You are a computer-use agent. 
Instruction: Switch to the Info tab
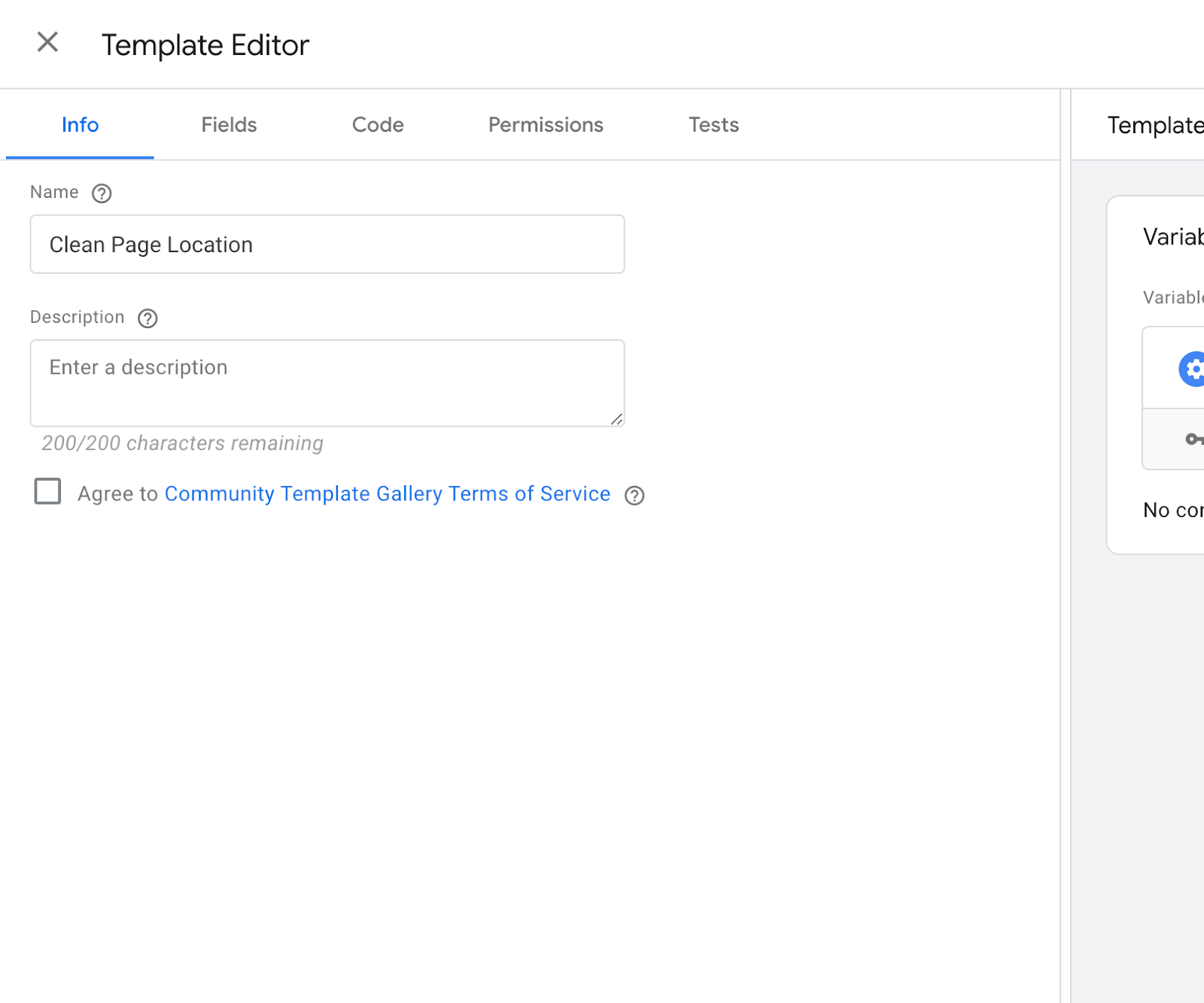pos(80,125)
